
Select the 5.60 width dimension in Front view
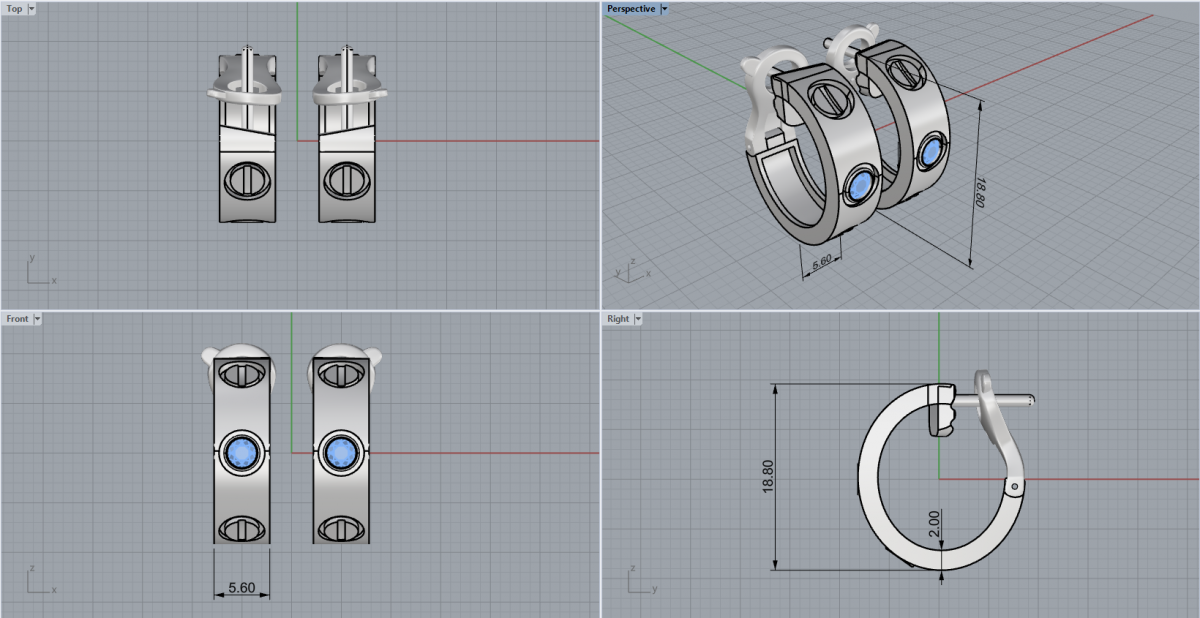pyautogui.click(x=241, y=588)
